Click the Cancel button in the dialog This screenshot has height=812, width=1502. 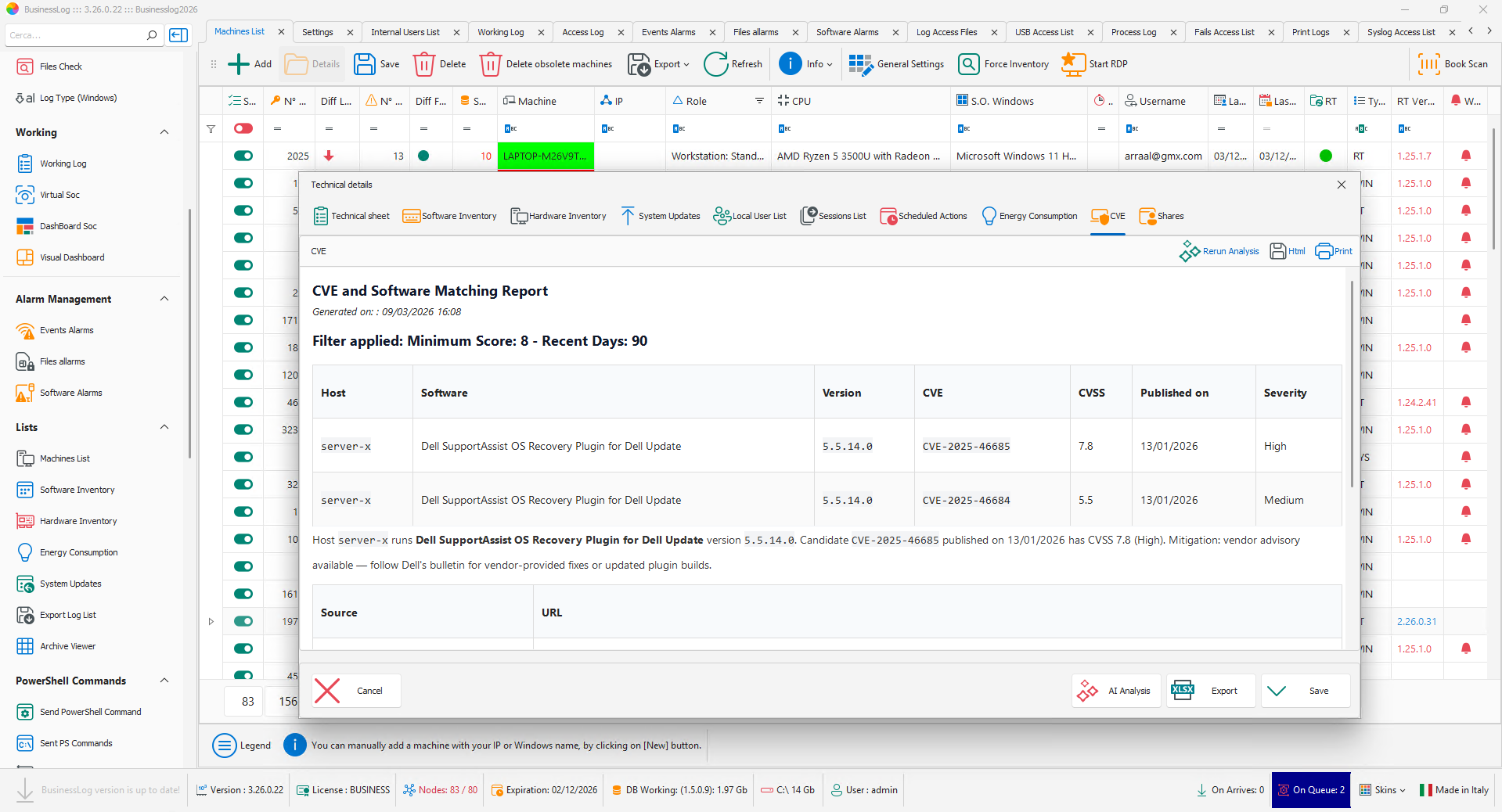point(356,691)
